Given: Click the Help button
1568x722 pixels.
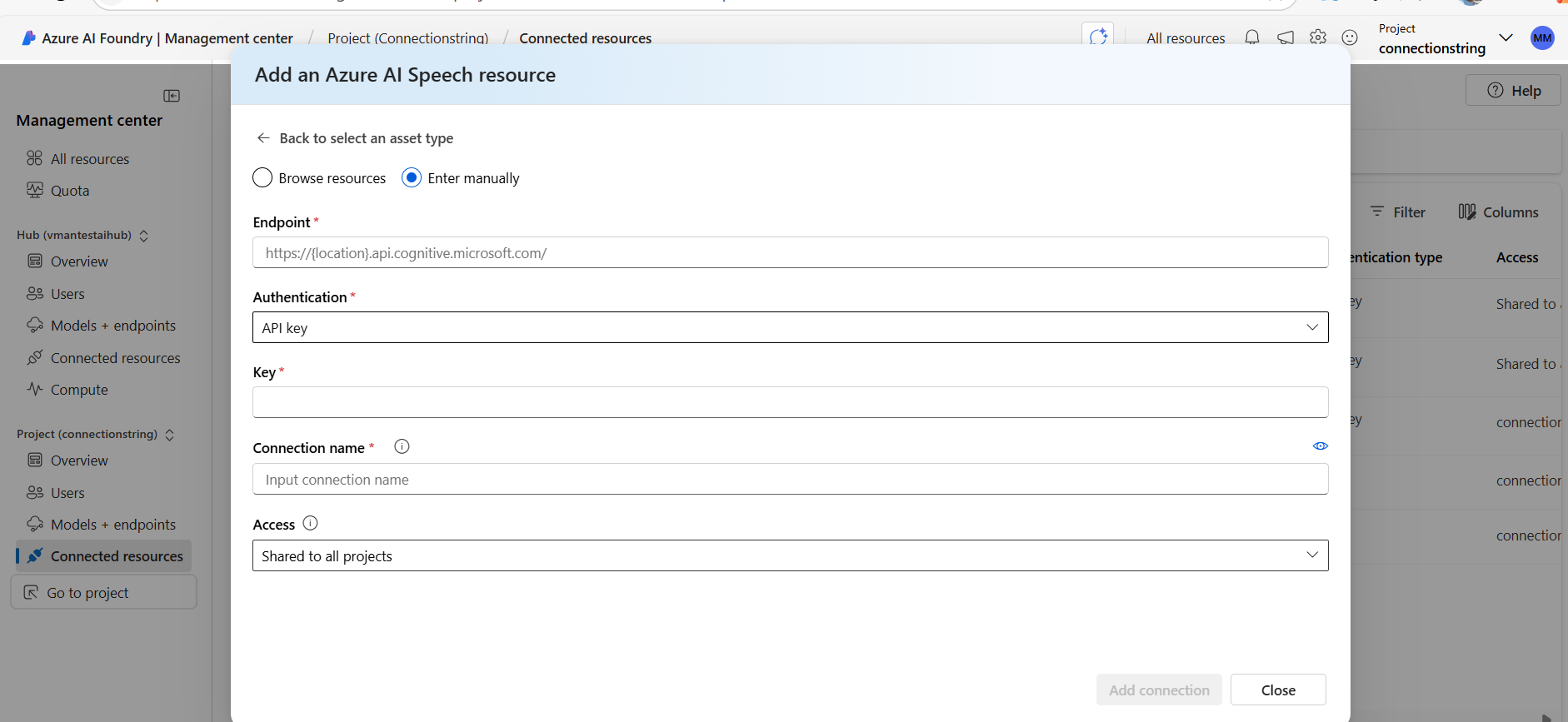Looking at the screenshot, I should [x=1513, y=91].
